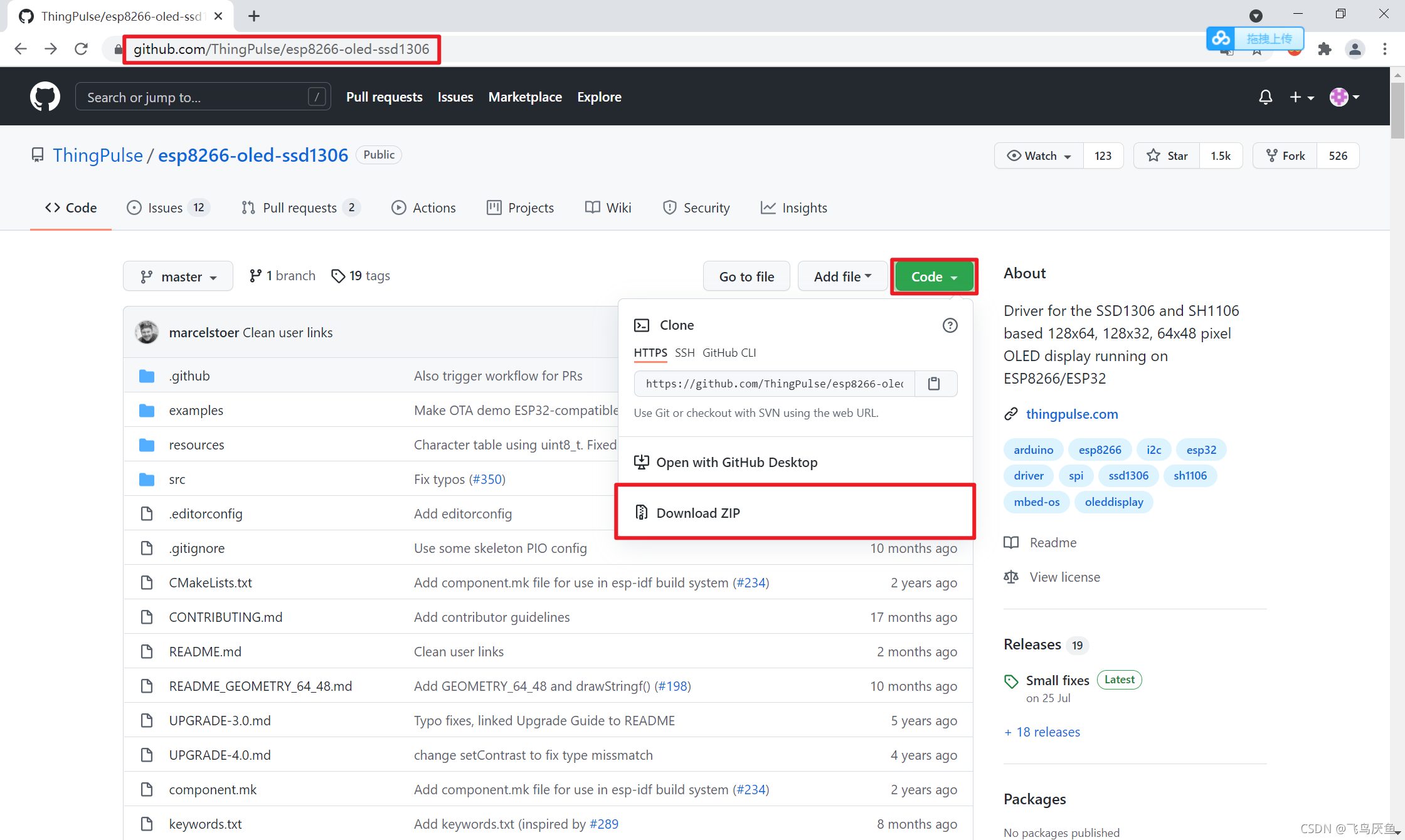Toggle Watch on this repository
This screenshot has width=1405, height=840.
click(x=1039, y=155)
